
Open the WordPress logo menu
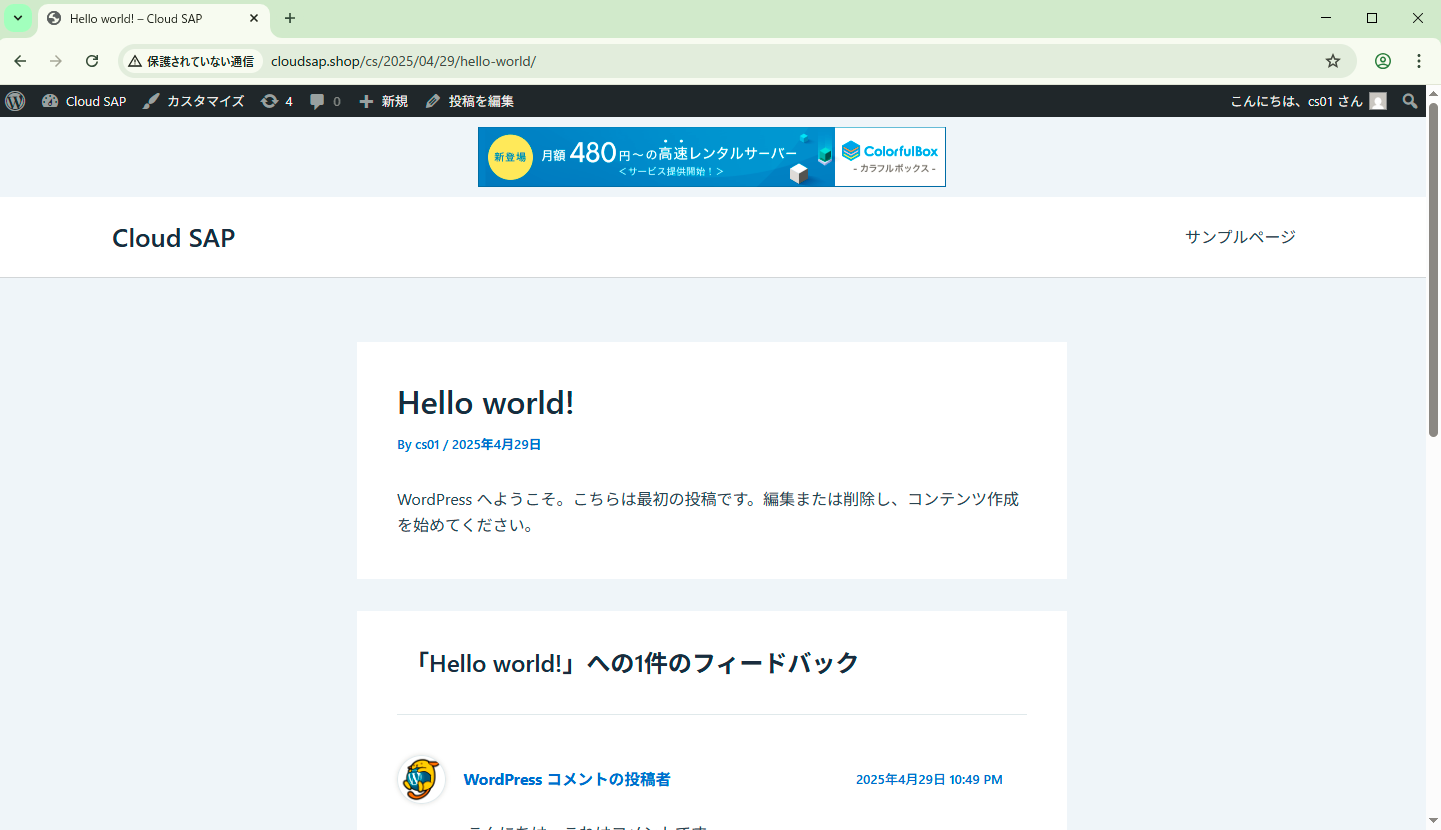click(15, 101)
